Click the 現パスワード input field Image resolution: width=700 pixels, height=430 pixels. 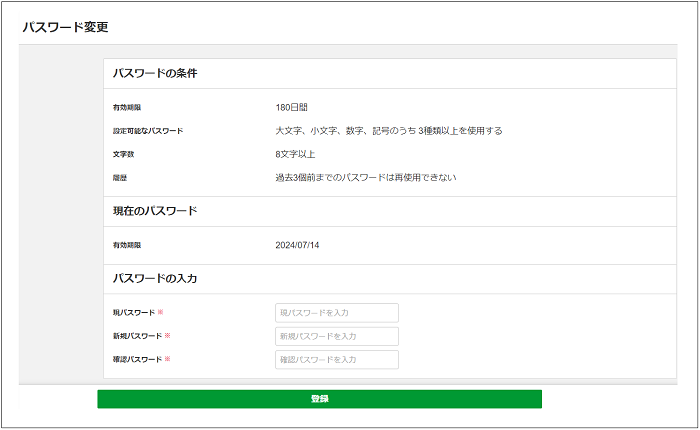click(337, 313)
